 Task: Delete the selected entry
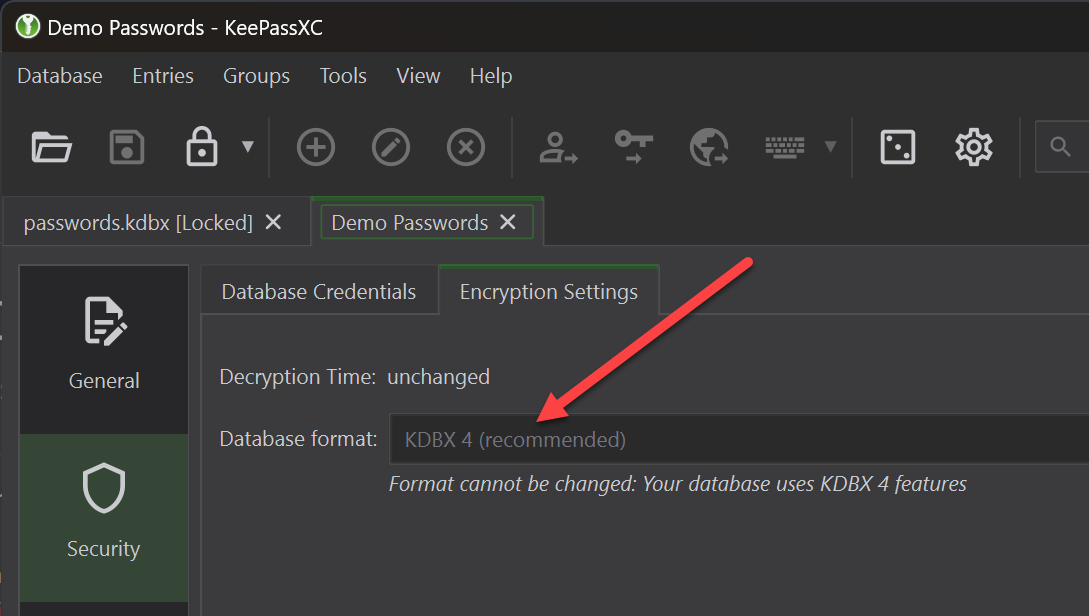tap(465, 146)
